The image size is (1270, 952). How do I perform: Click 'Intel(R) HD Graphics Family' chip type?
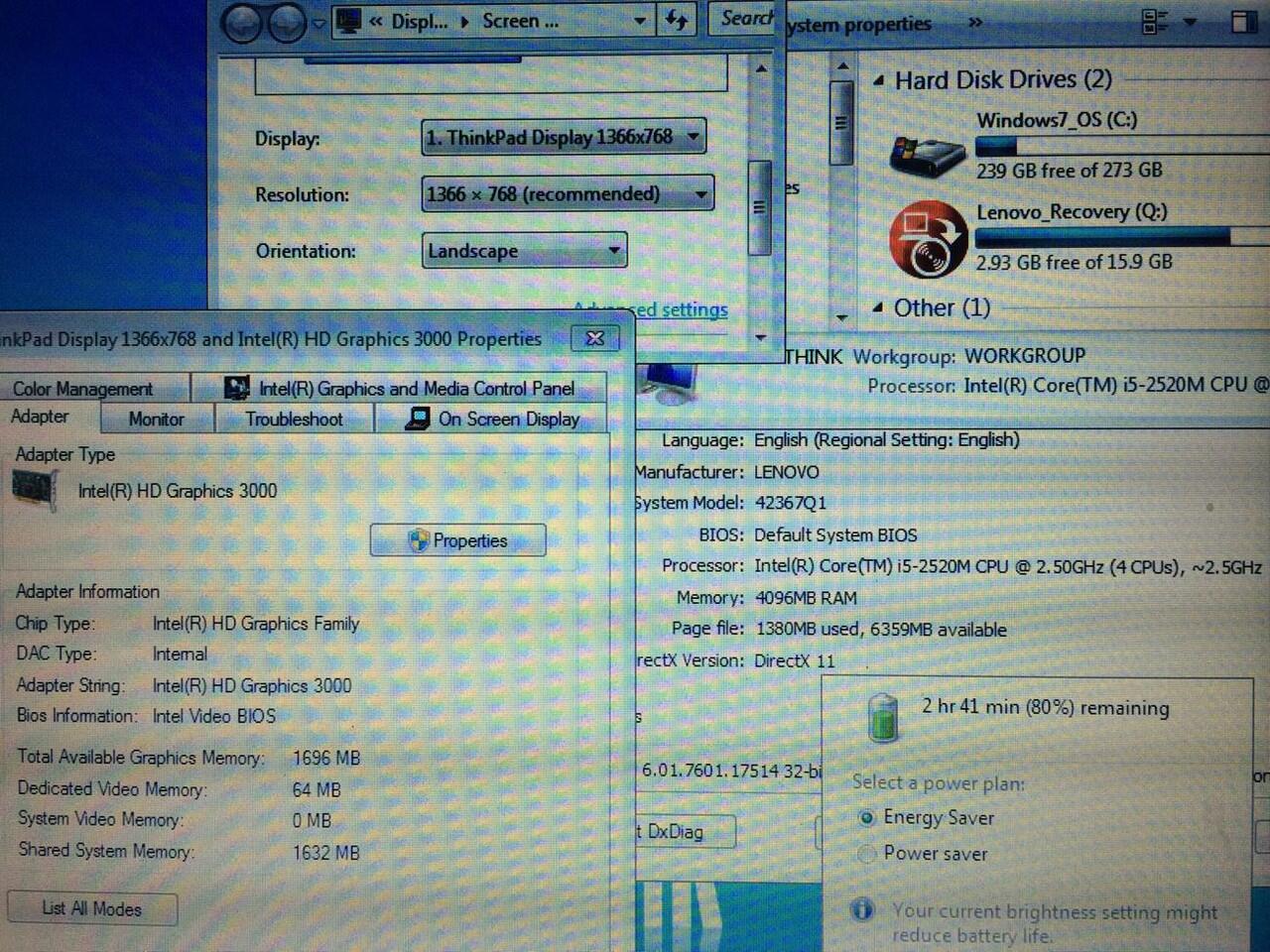click(256, 624)
